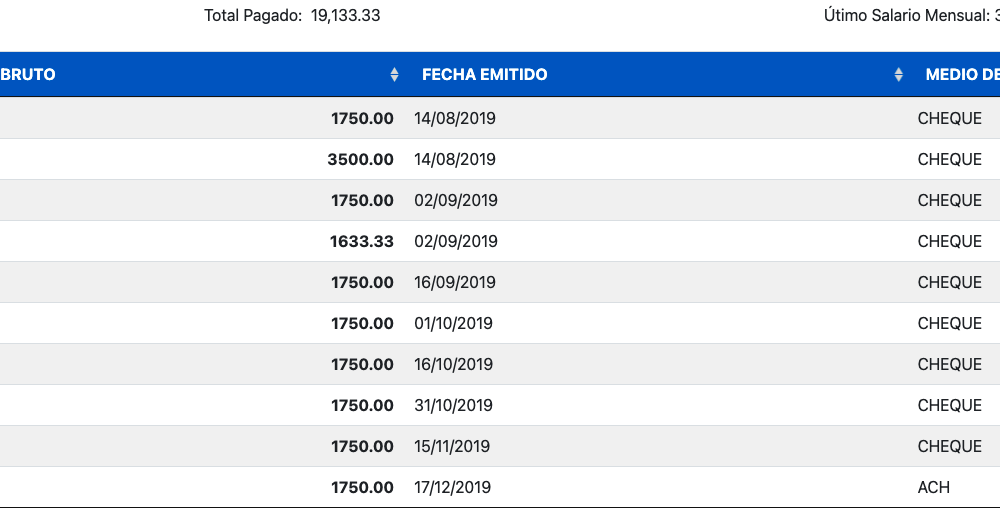
Task: Click CHEQUE in the 15/11/2019 row
Action: pyautogui.click(x=950, y=446)
